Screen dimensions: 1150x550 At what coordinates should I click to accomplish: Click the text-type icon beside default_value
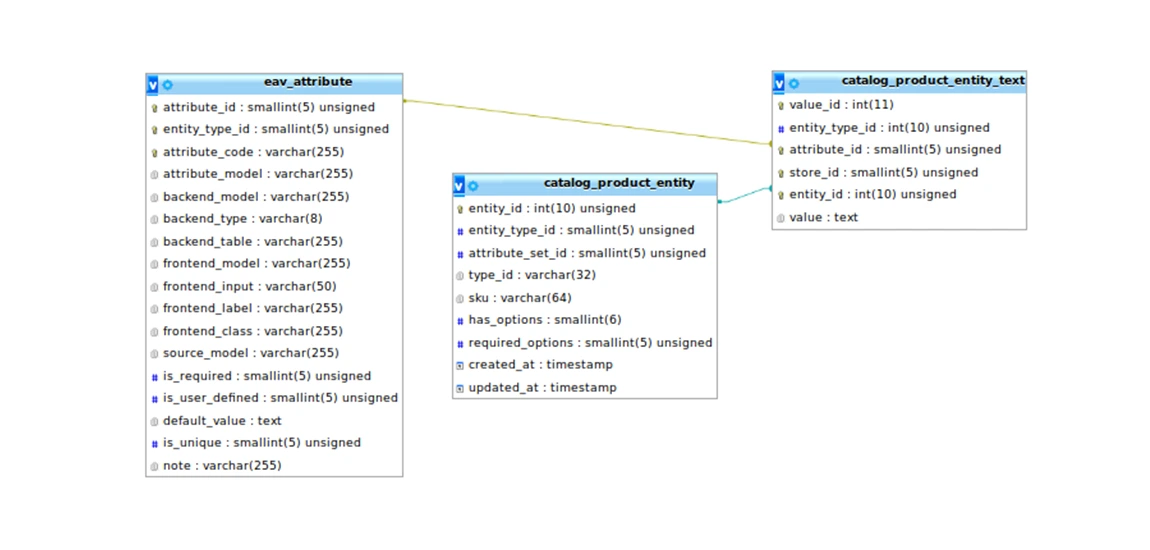tap(155, 422)
